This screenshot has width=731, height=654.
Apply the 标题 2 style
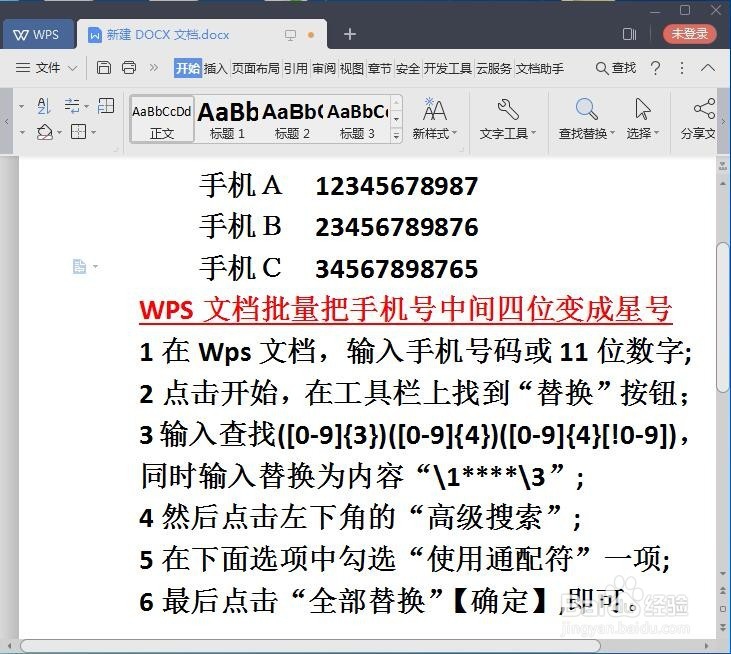point(292,119)
